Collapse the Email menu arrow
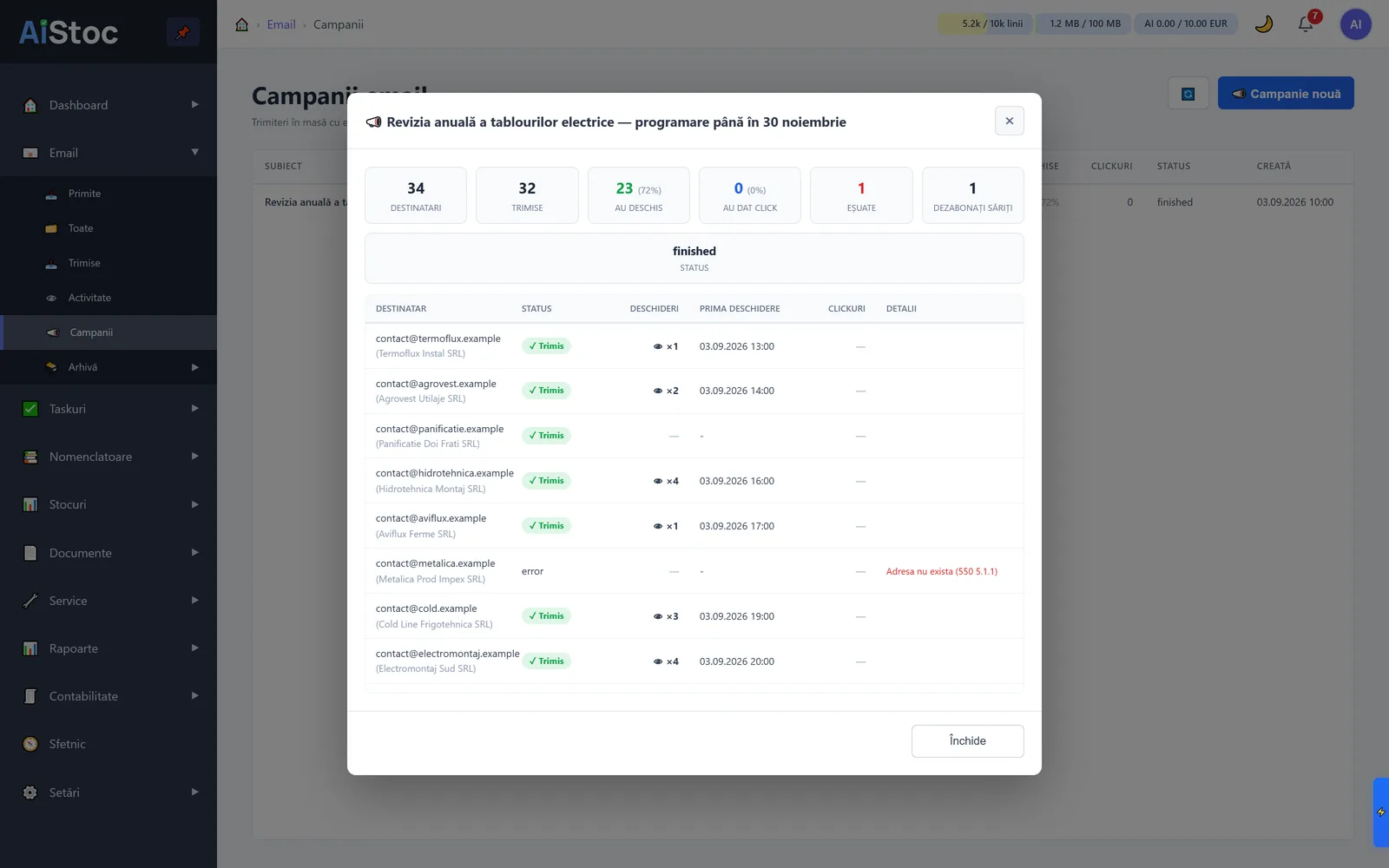 [194, 153]
